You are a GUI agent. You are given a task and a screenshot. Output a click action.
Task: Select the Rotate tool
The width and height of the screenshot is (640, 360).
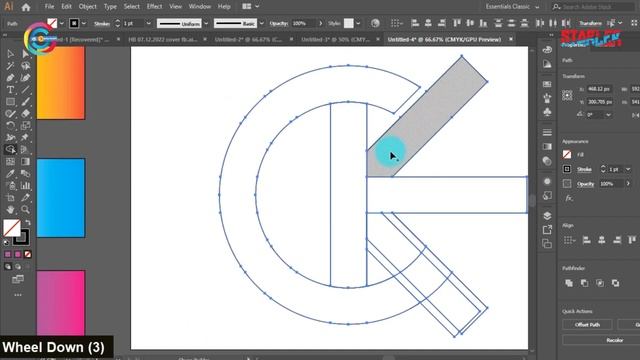(10, 126)
